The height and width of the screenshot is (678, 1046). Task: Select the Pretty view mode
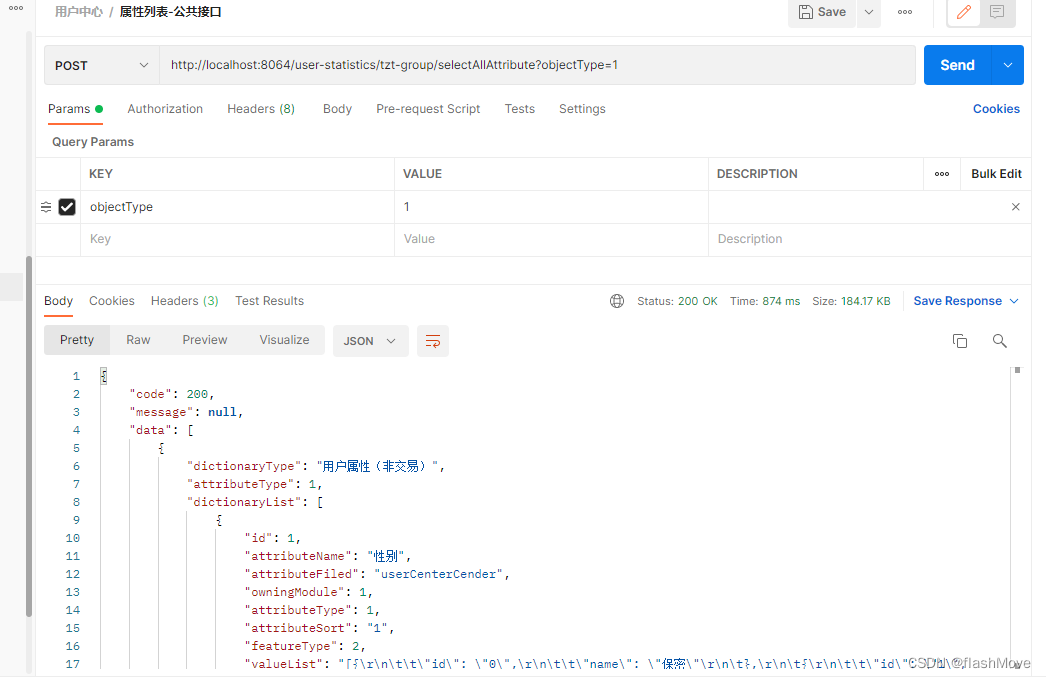coord(77,340)
